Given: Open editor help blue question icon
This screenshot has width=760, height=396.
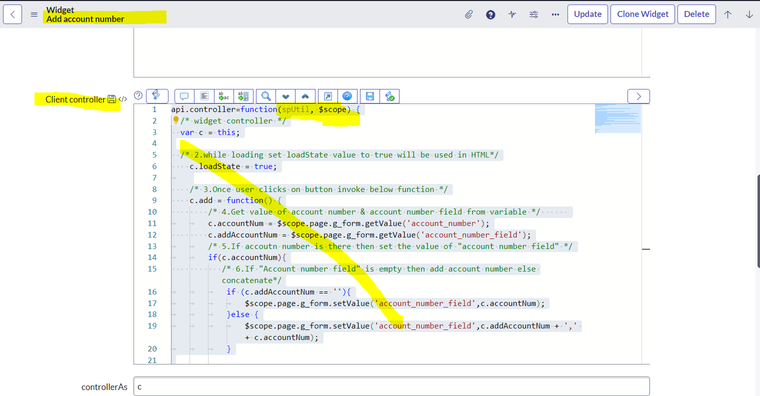Looking at the screenshot, I should point(348,96).
